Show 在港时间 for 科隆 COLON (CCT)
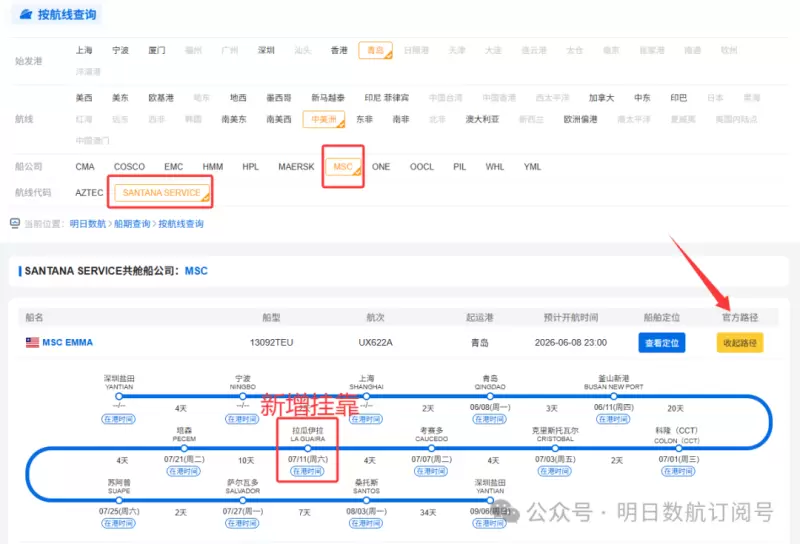The height and width of the screenshot is (544, 800). point(678,471)
